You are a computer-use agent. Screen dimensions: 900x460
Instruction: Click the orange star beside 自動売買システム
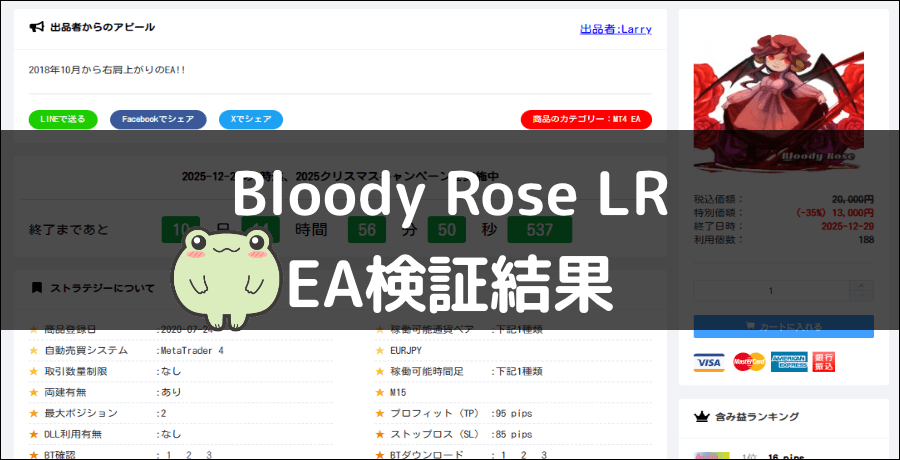click(x=34, y=351)
